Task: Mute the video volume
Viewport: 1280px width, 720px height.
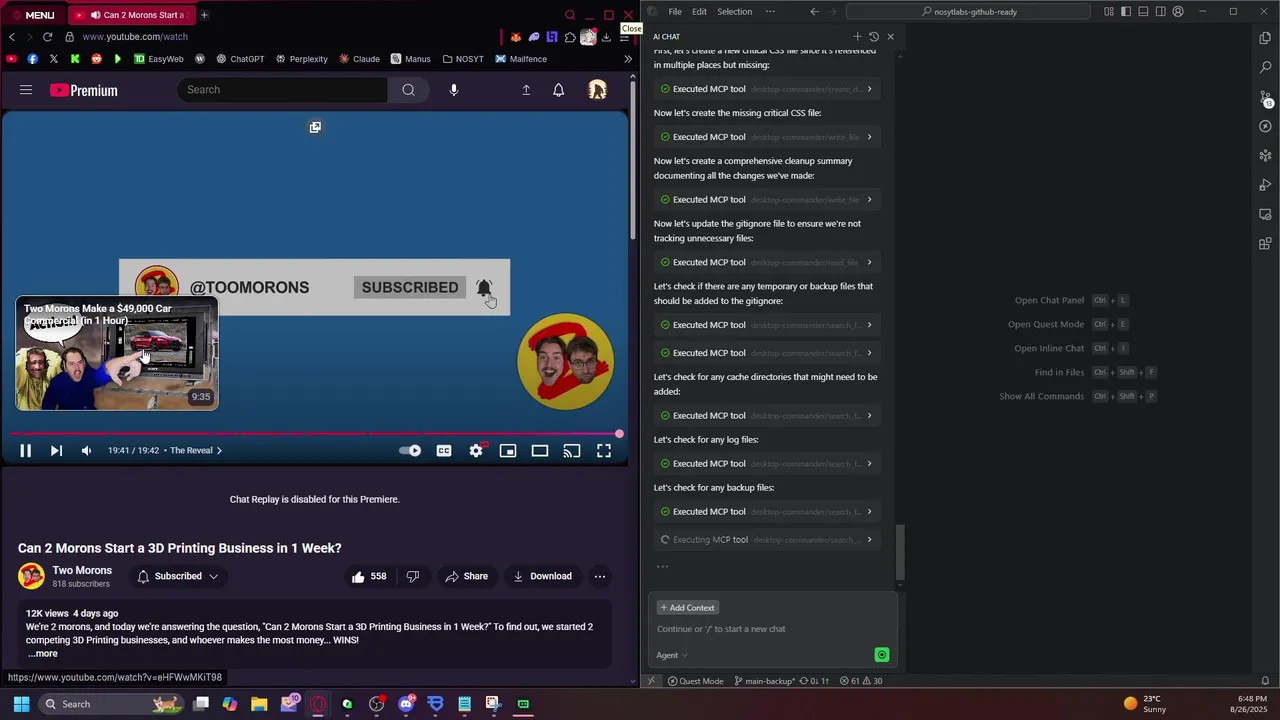Action: coord(86,451)
